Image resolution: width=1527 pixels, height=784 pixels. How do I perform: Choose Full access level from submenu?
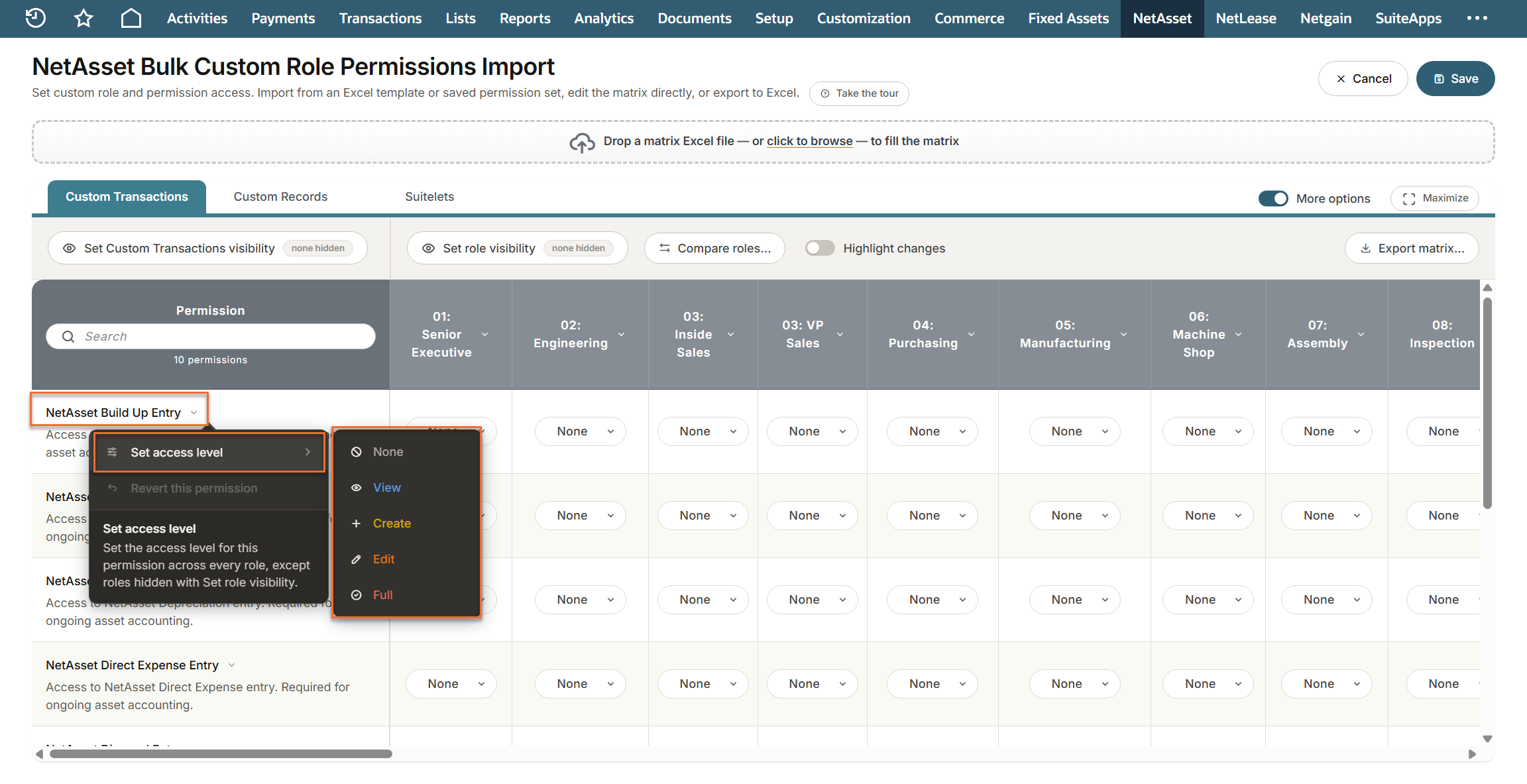pyautogui.click(x=406, y=595)
